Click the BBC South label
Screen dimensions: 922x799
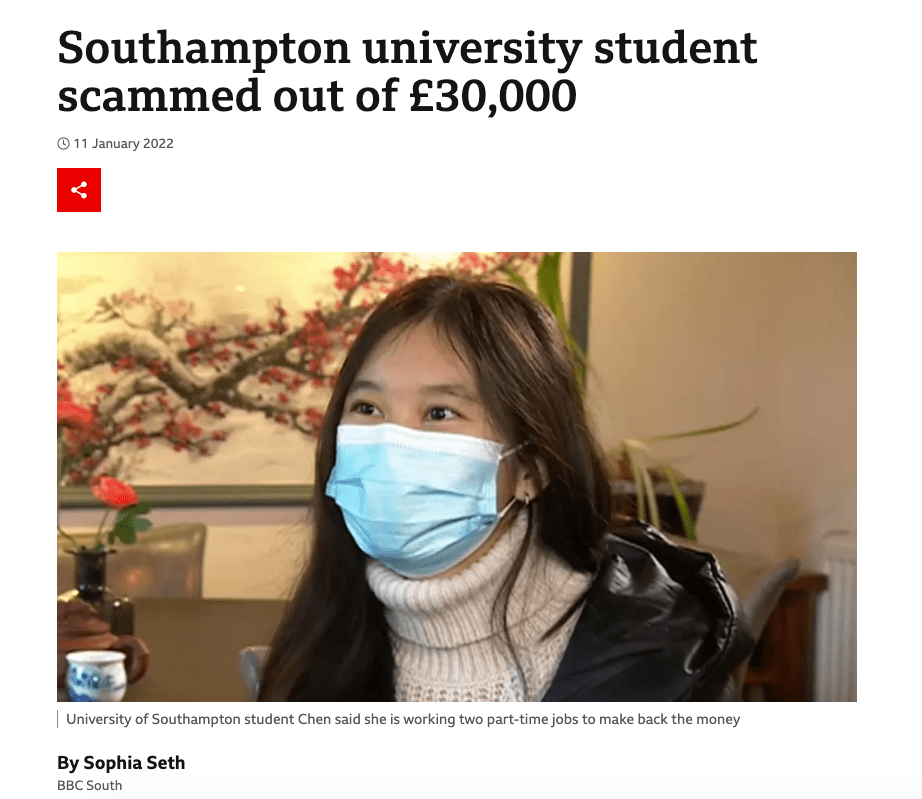point(89,785)
